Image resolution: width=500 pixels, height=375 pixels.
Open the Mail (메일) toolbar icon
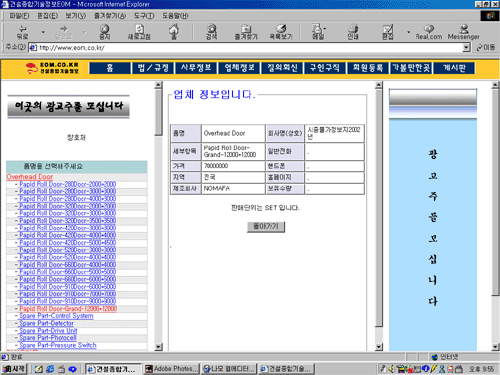(318, 32)
